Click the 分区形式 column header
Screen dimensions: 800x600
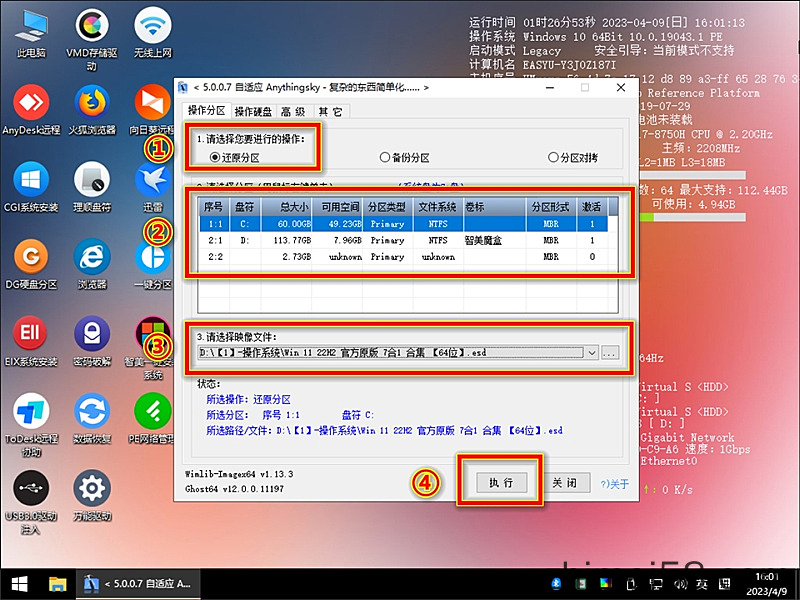[551, 207]
